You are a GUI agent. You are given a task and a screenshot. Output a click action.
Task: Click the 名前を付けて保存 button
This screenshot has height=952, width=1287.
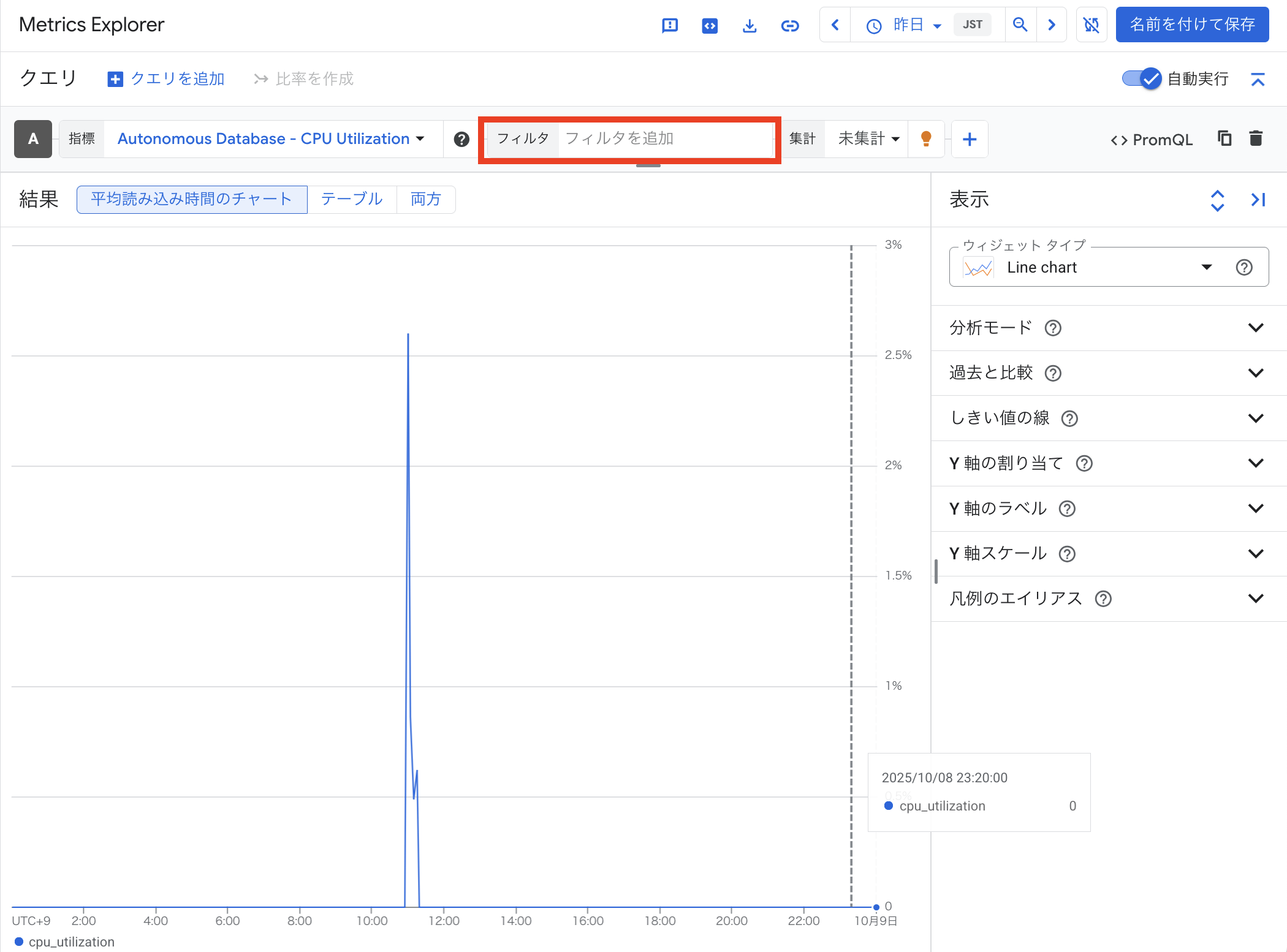pyautogui.click(x=1193, y=25)
